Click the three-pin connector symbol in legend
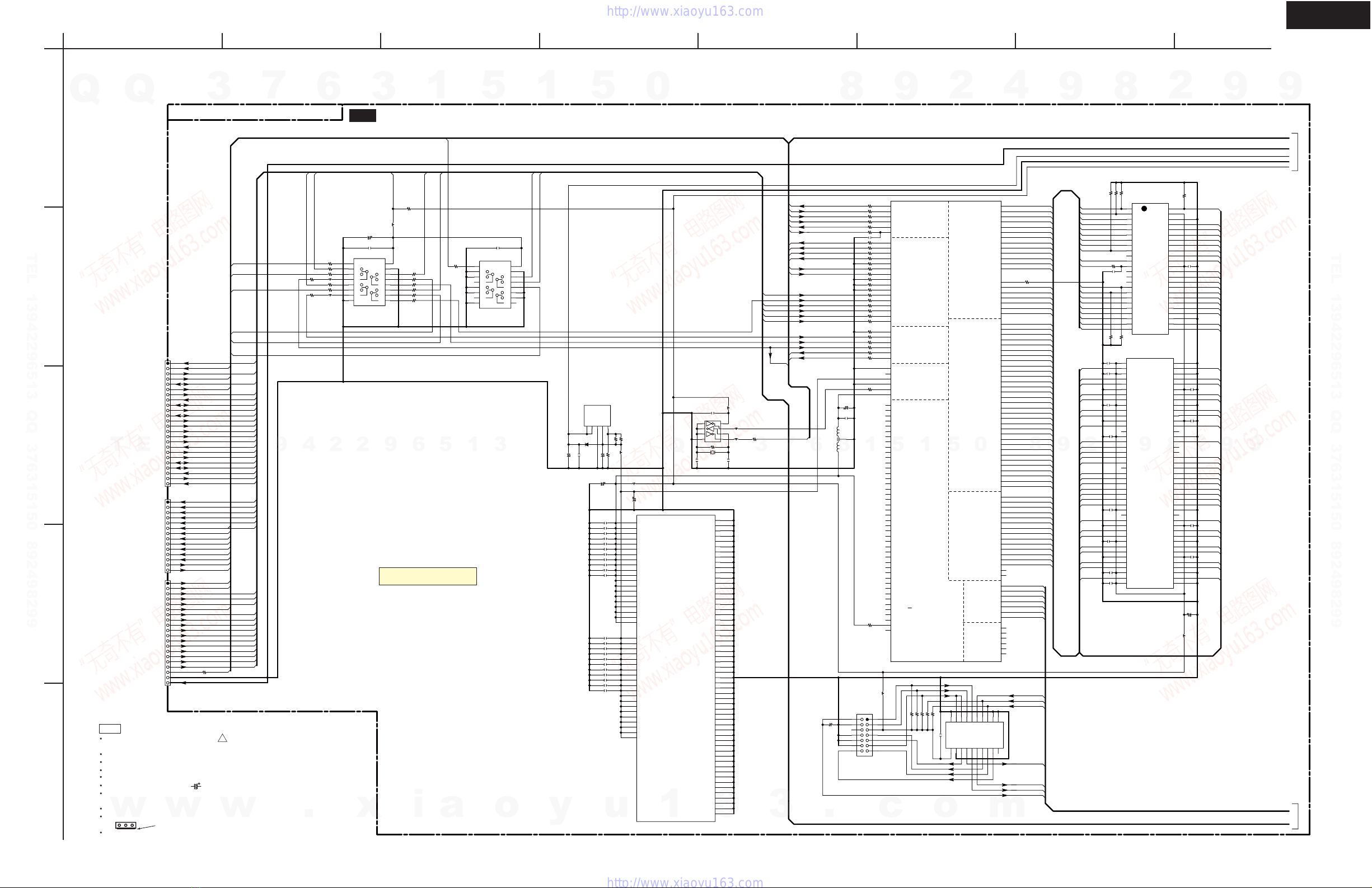Screen dimensions: 1372x888 (126, 825)
